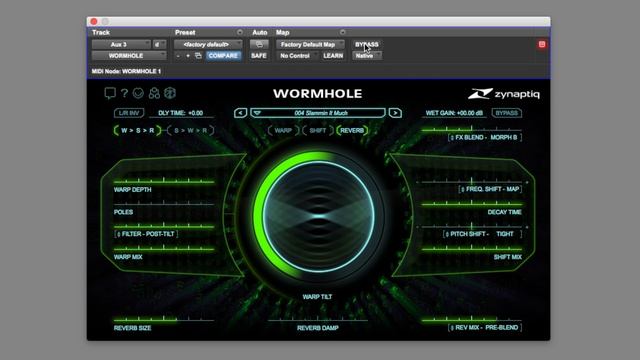This screenshot has width=640, height=360.
Task: Click the minus previous preset button
Action: pyautogui.click(x=178, y=56)
